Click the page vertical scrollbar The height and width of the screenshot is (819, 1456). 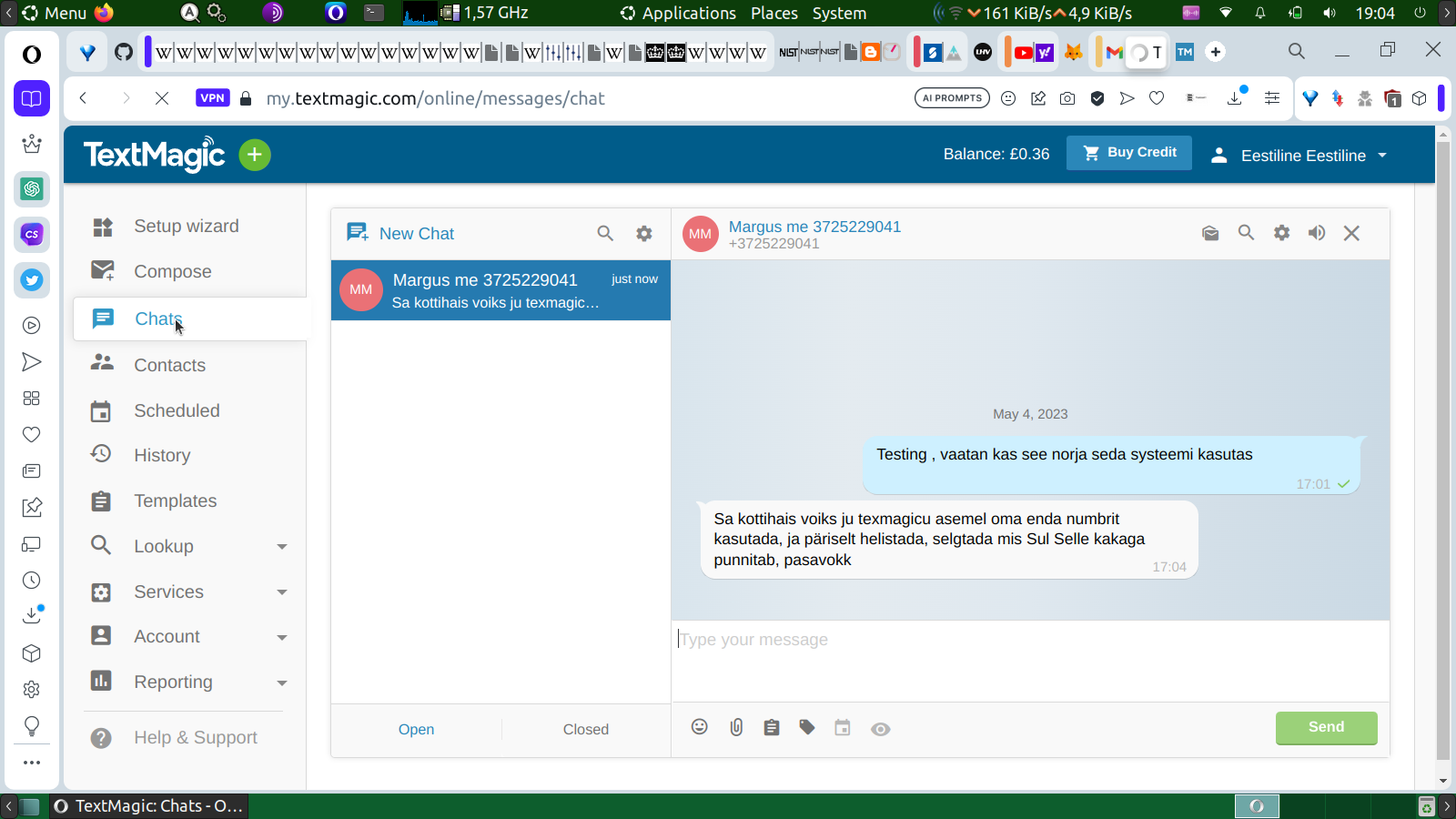[x=1442, y=450]
